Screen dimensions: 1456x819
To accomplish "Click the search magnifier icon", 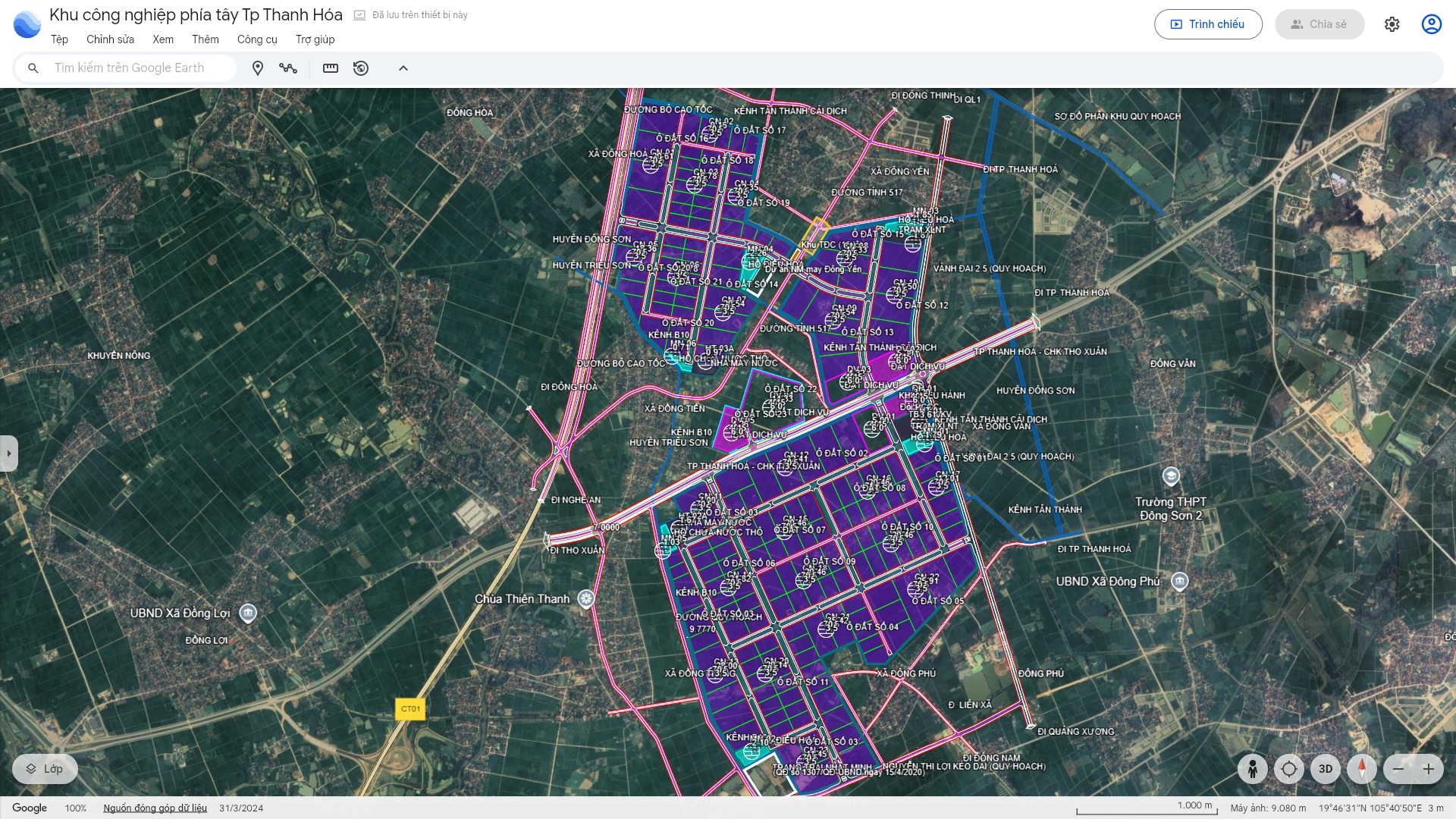I will pyautogui.click(x=33, y=68).
